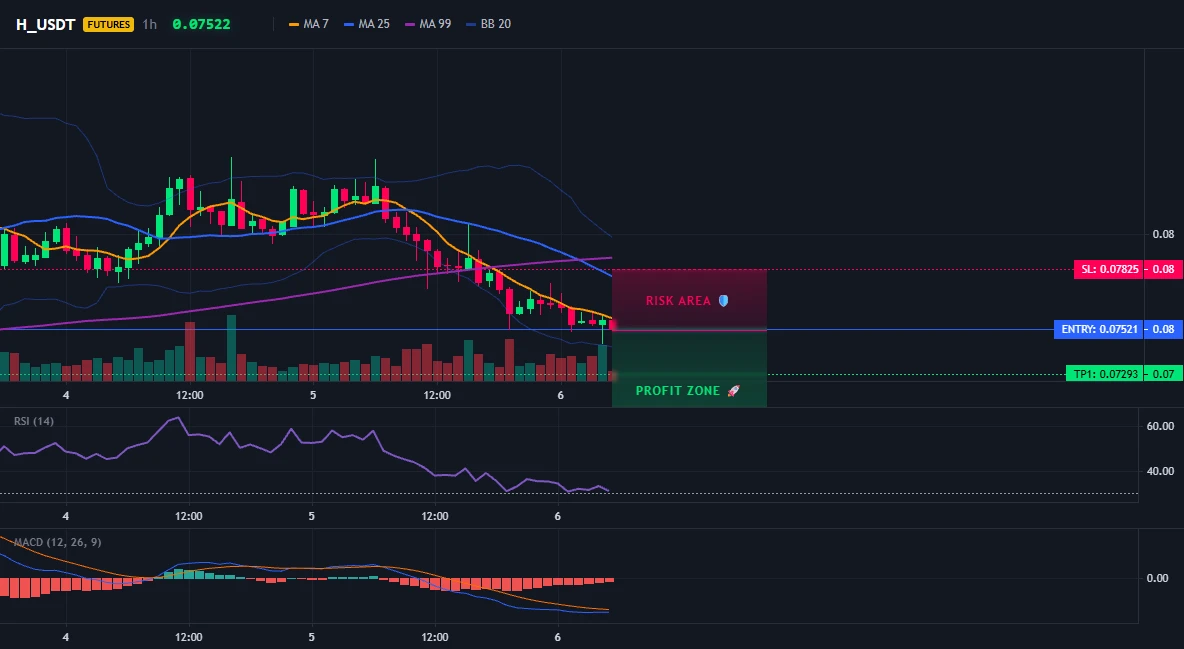
Task: Click the green TP1: 0.07293 price tag
Action: (1105, 374)
